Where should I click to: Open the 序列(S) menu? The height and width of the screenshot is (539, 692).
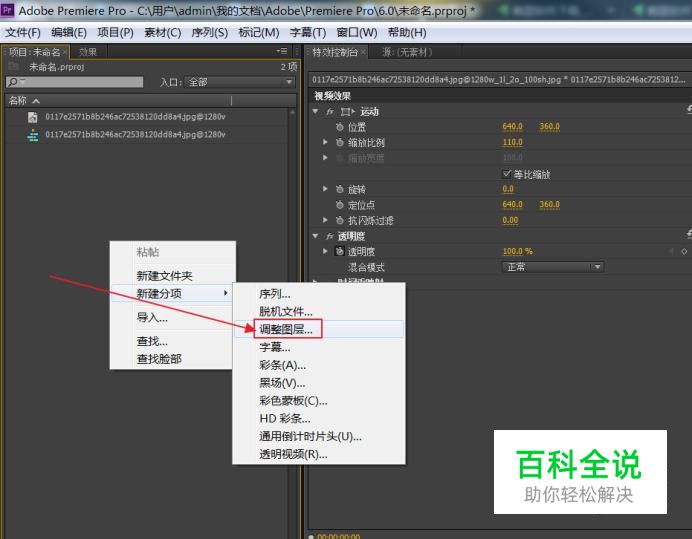(x=210, y=33)
